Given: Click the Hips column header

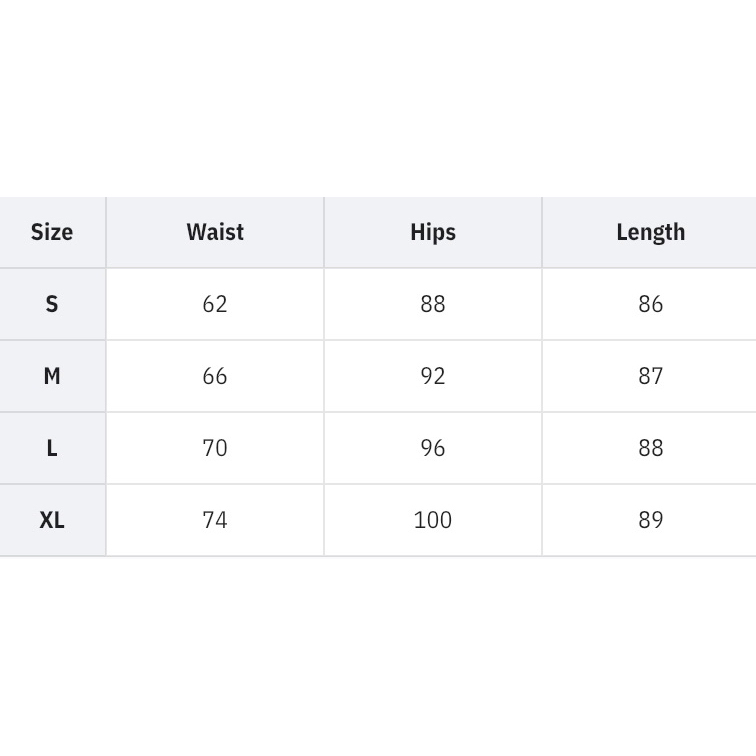Looking at the screenshot, I should click(433, 232).
